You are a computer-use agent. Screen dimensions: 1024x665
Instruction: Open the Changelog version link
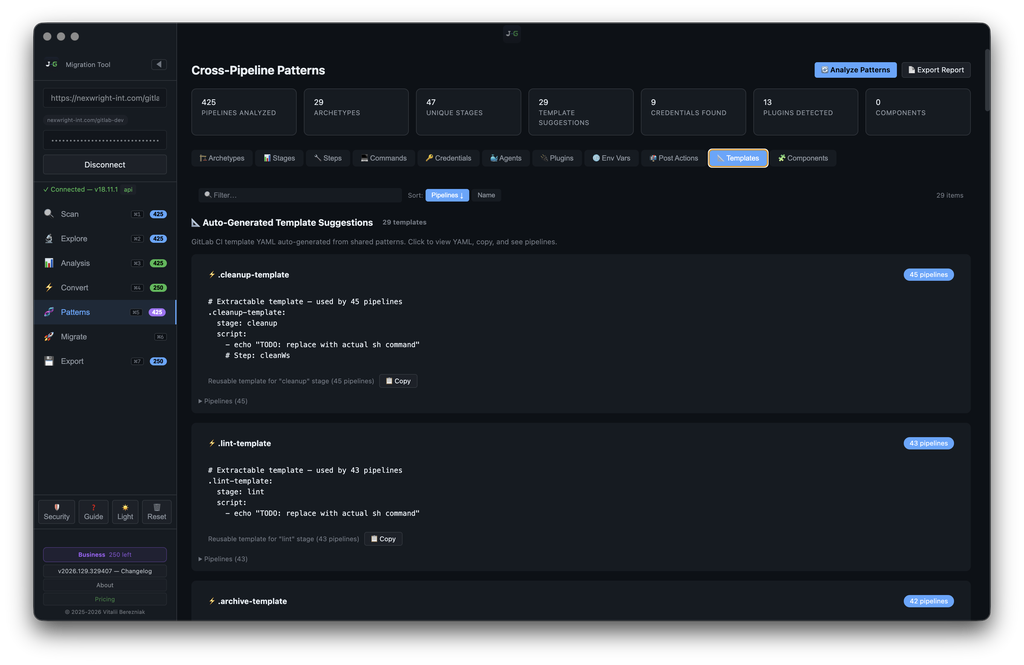click(104, 571)
